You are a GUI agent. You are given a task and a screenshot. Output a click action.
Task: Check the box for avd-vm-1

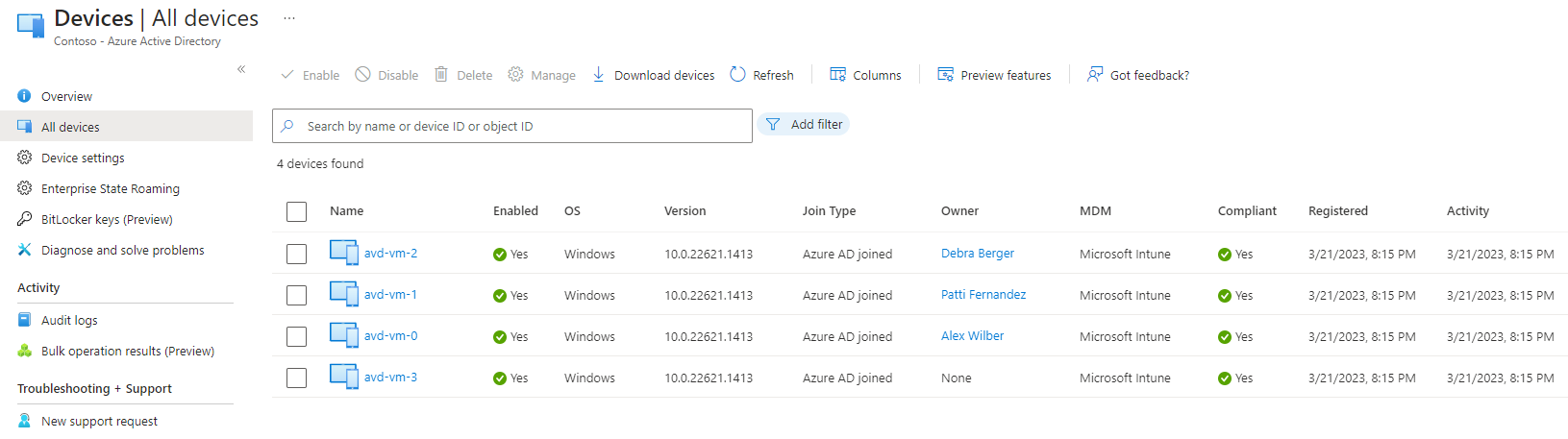coord(296,295)
